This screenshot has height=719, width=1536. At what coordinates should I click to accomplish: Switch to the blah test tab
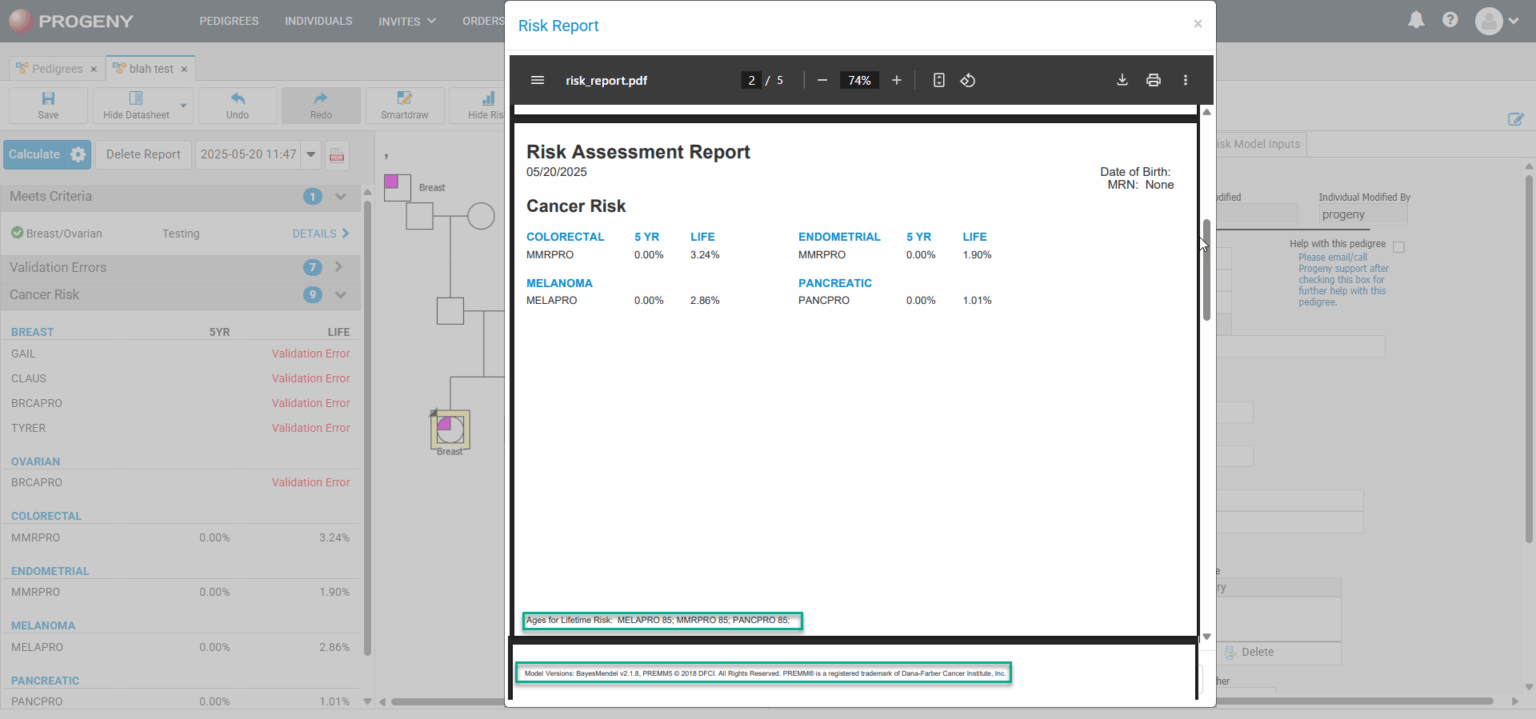[148, 68]
